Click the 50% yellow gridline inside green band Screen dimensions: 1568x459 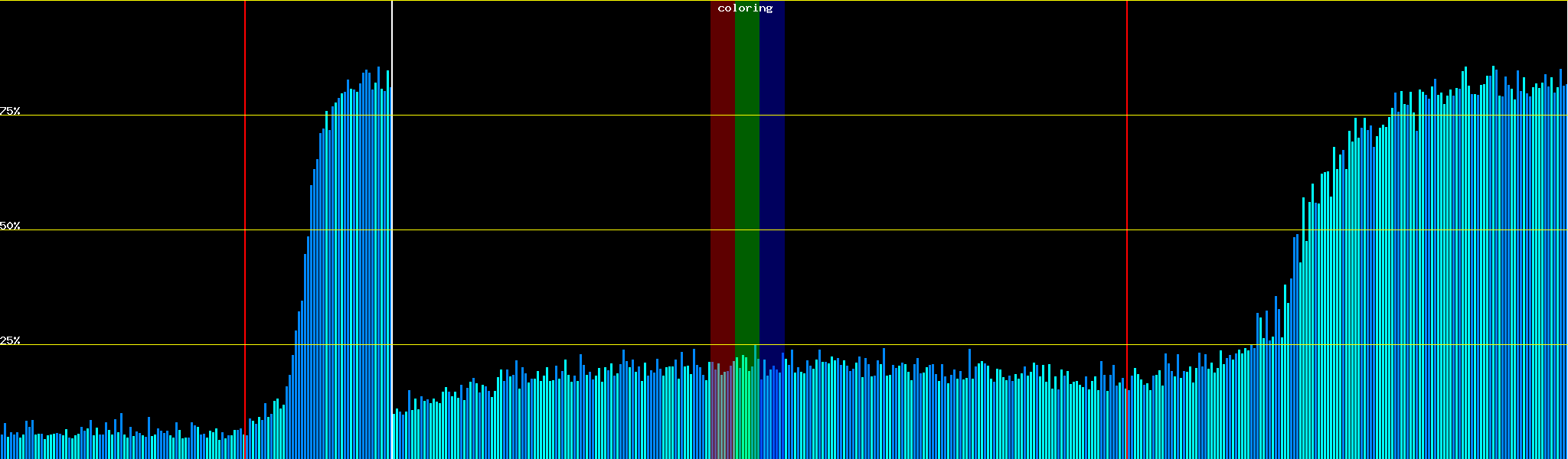click(746, 229)
